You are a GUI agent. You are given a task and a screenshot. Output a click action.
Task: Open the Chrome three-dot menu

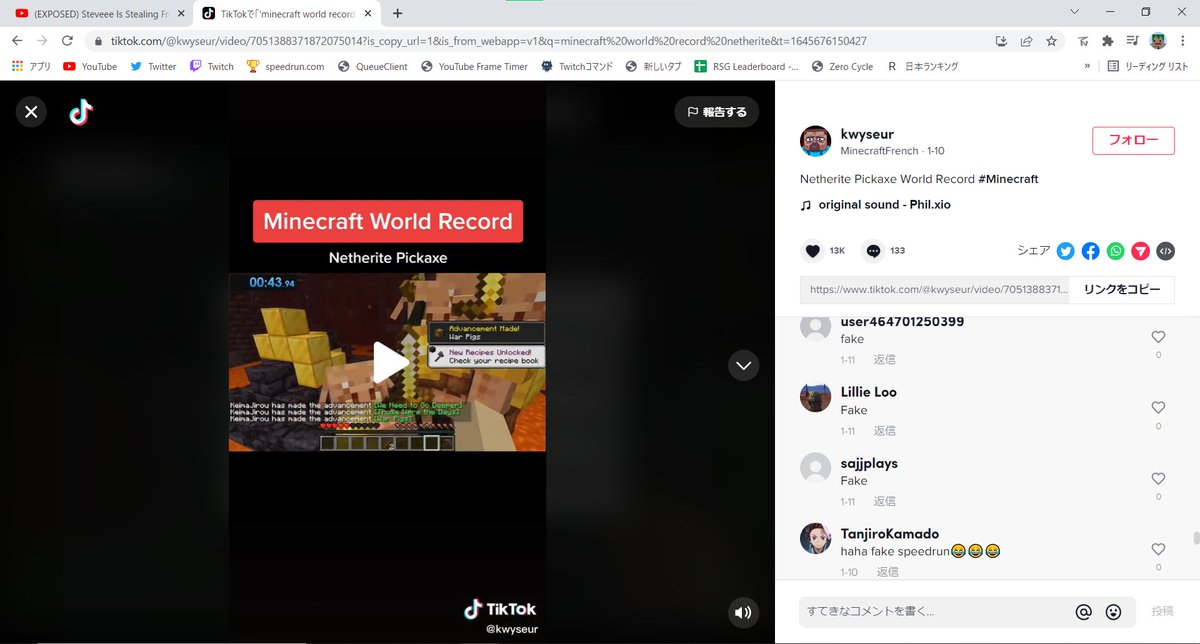tap(1183, 41)
